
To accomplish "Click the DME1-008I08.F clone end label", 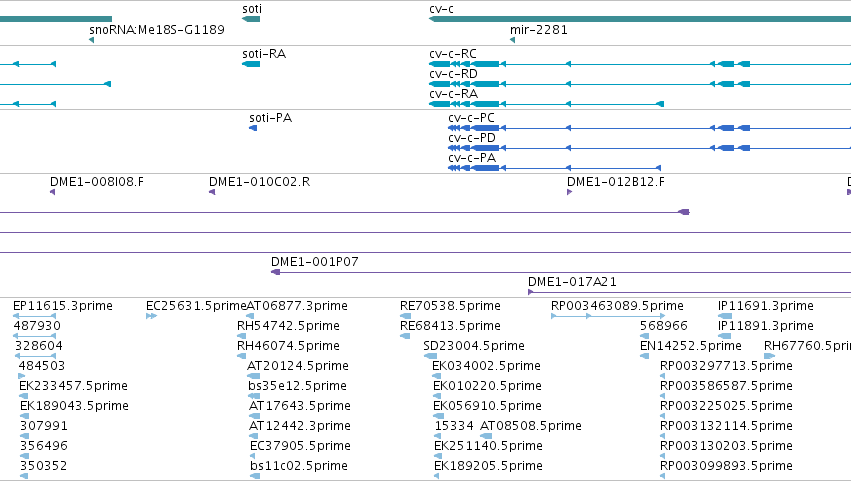I will (x=97, y=182).
